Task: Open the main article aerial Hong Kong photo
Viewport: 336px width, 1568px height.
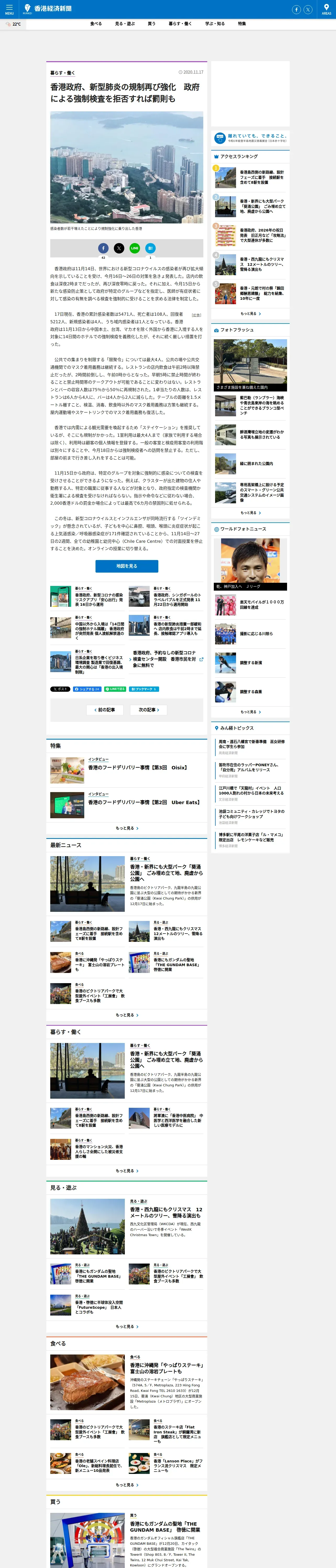Action: coord(127,168)
